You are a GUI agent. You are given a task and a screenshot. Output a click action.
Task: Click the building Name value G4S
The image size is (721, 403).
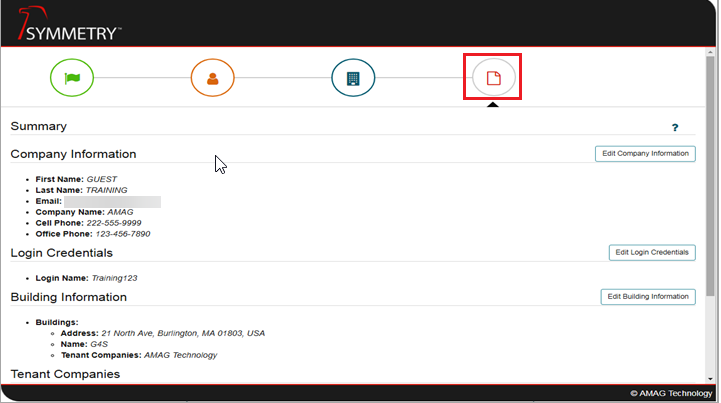[99, 345]
